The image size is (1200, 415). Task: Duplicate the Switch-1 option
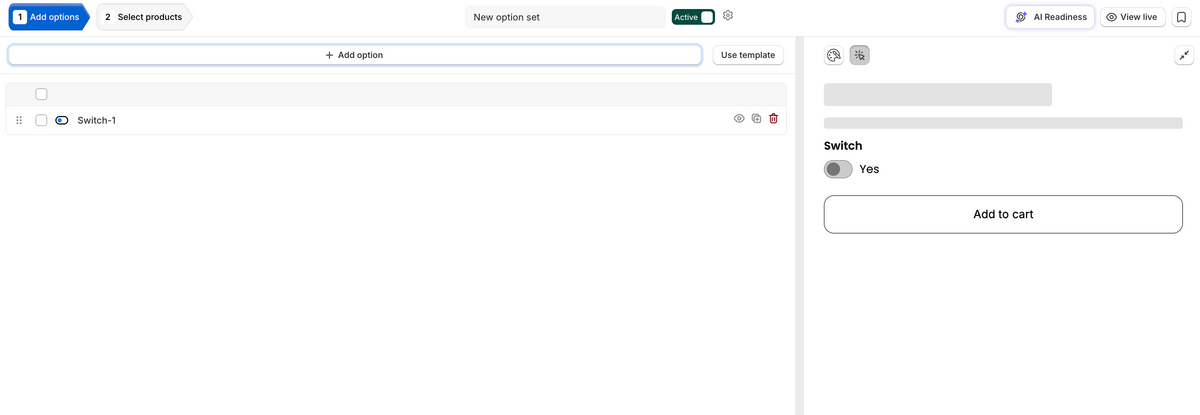[x=757, y=119]
